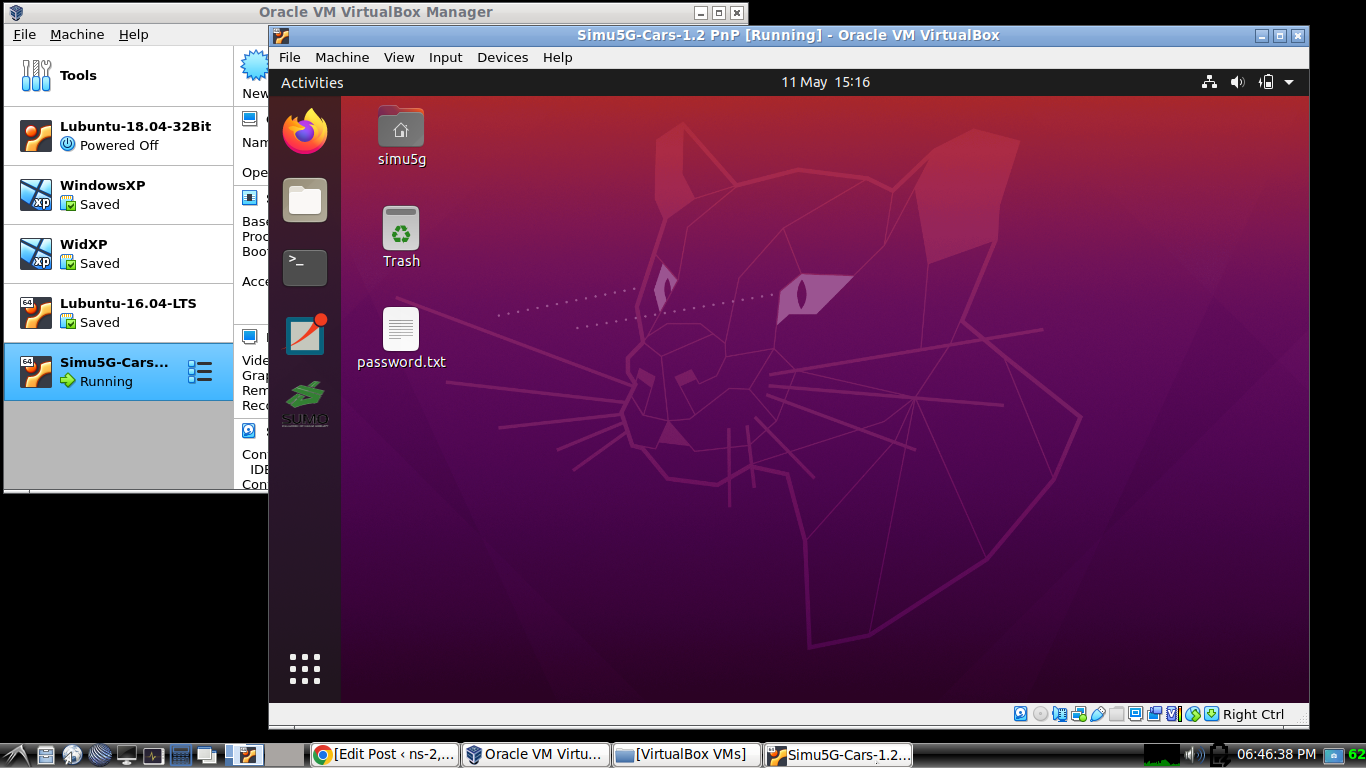Select the password.txt file on the desktop
Viewport: 1366px width, 768px height.
click(x=401, y=338)
